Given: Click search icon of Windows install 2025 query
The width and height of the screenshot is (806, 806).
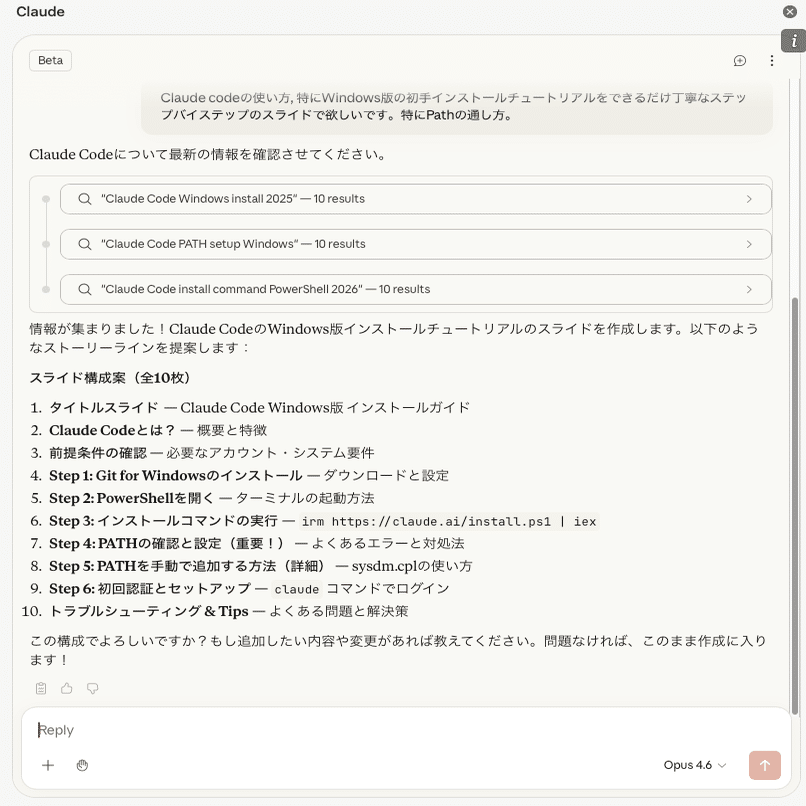Looking at the screenshot, I should [85, 199].
